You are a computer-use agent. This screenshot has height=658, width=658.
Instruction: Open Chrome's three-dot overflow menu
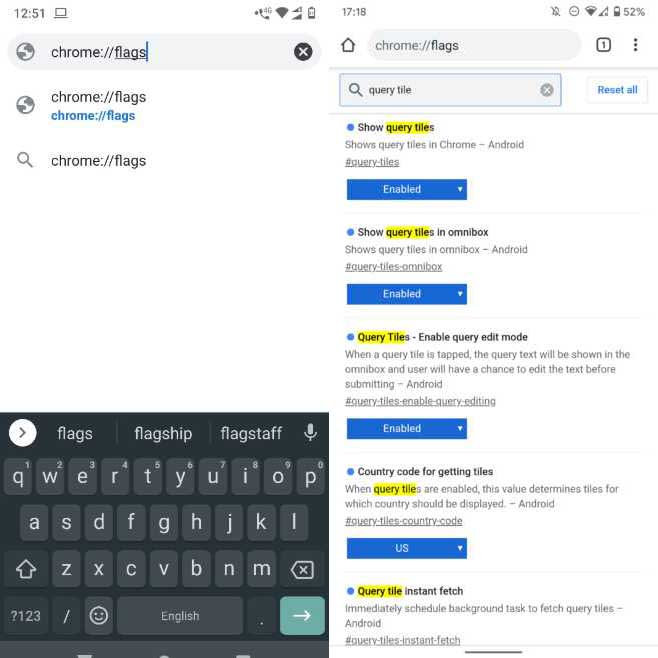point(635,45)
